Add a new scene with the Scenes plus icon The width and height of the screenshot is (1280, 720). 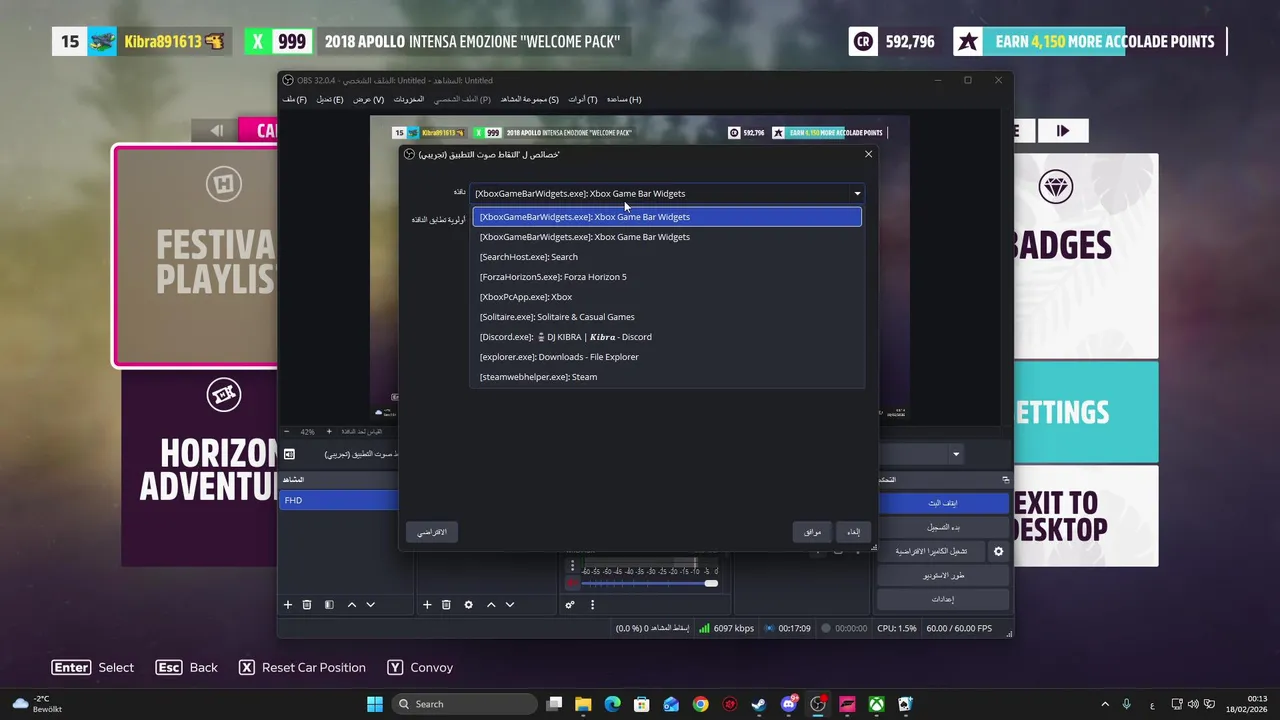pyautogui.click(x=288, y=605)
